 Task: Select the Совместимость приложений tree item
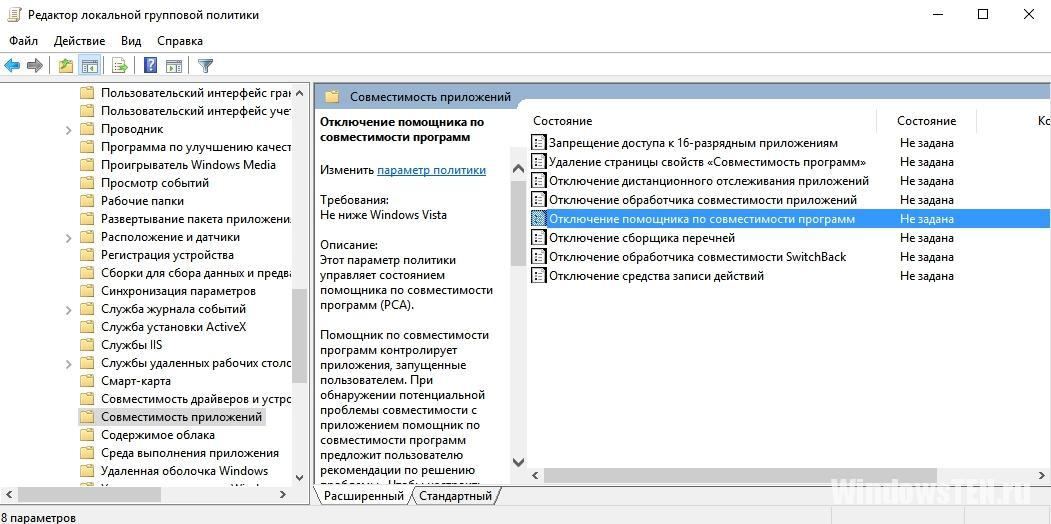(x=181, y=417)
